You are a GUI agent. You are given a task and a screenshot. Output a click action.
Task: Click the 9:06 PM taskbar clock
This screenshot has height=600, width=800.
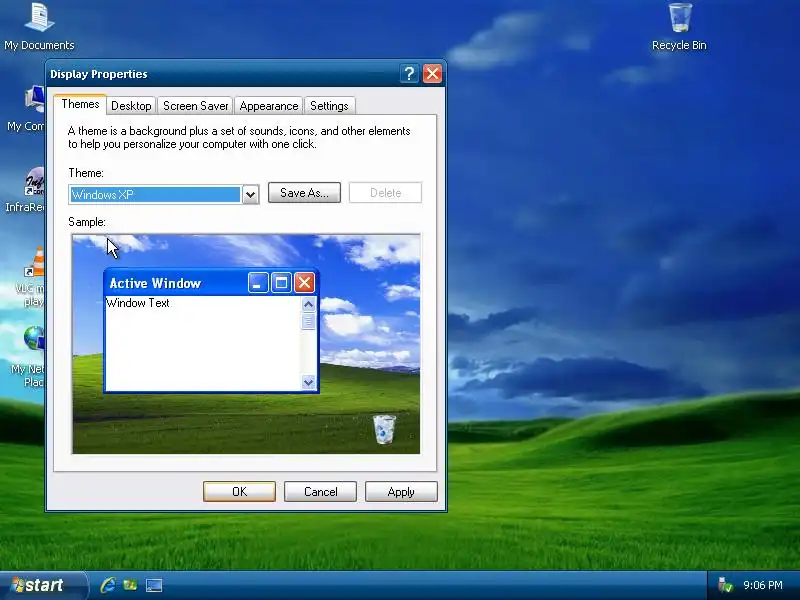click(762, 585)
